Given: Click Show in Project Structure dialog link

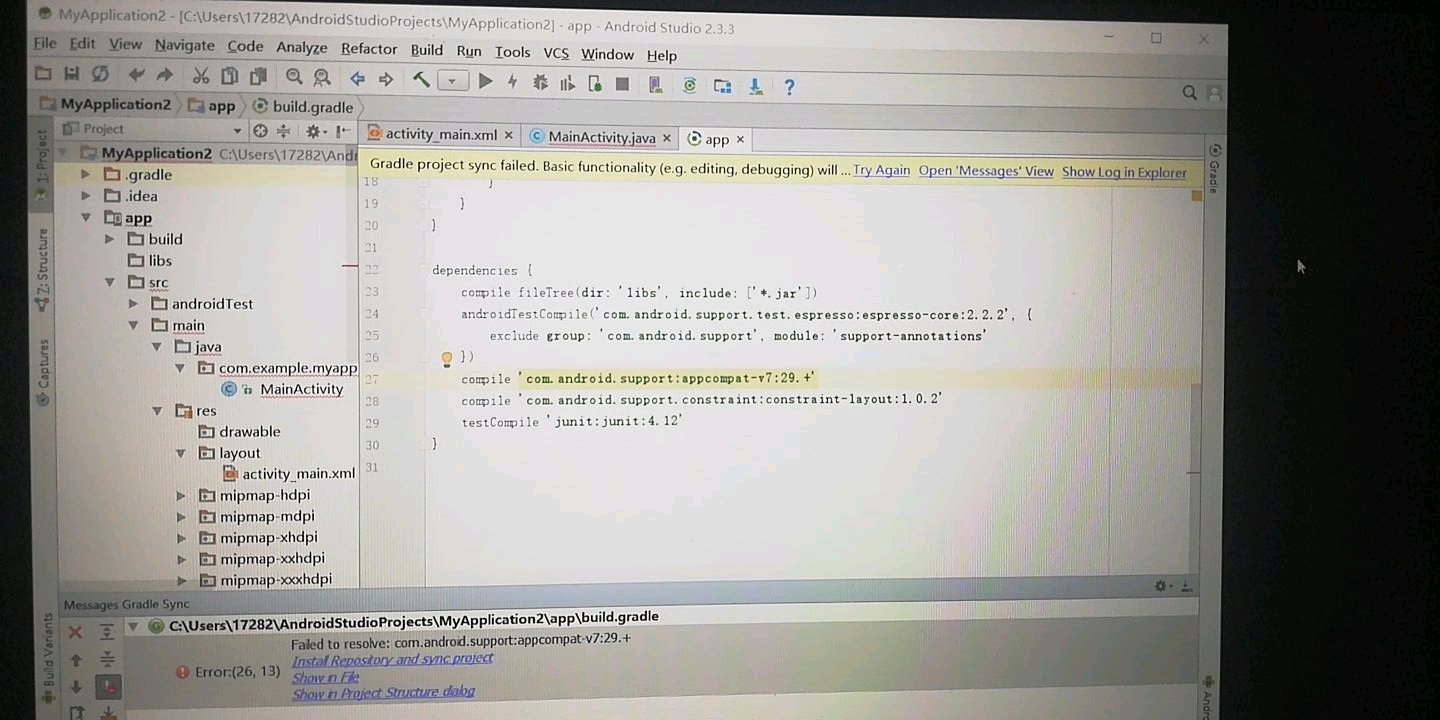Looking at the screenshot, I should pos(383,692).
